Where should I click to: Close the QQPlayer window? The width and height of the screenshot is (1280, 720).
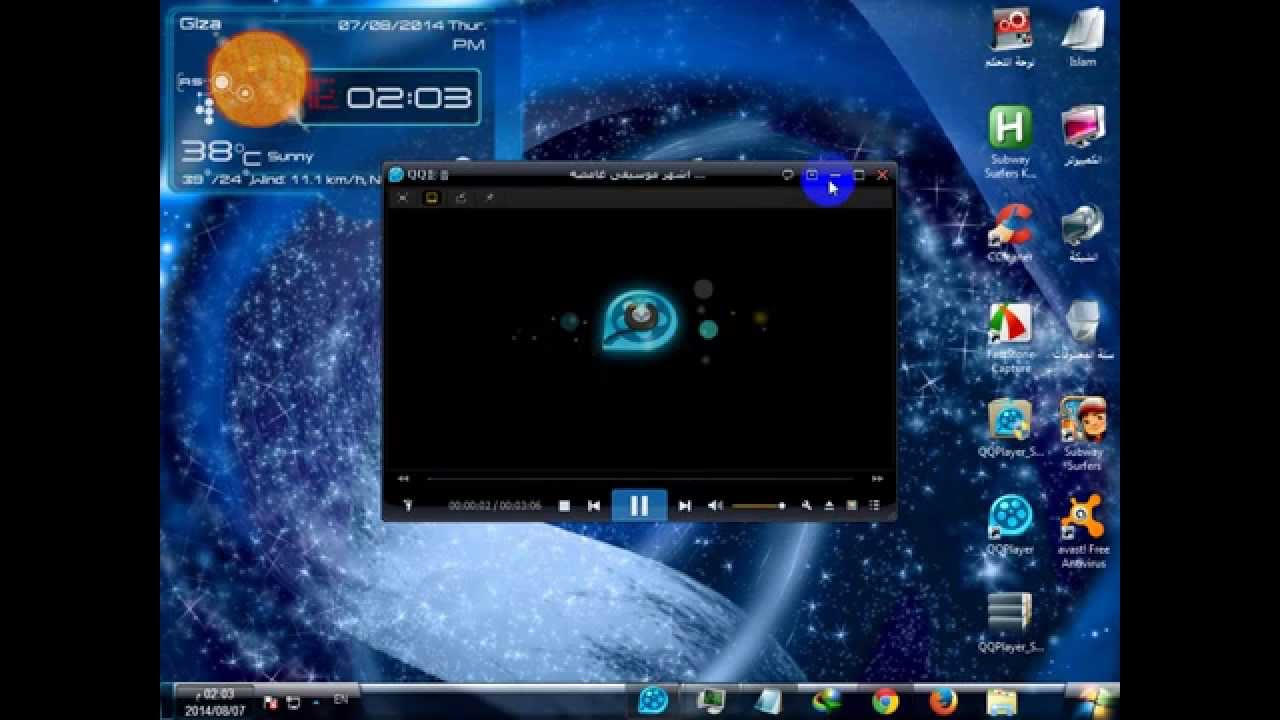point(882,175)
